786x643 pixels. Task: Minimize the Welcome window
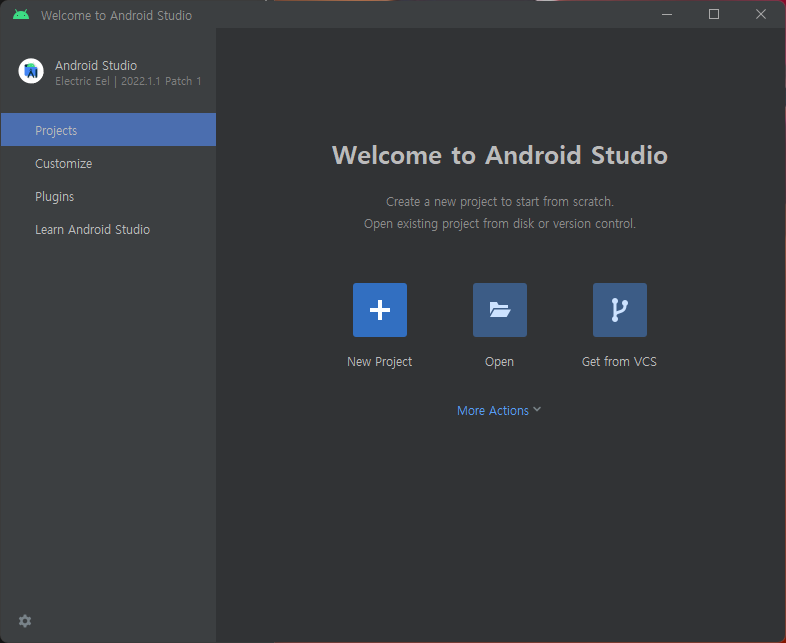coord(667,15)
